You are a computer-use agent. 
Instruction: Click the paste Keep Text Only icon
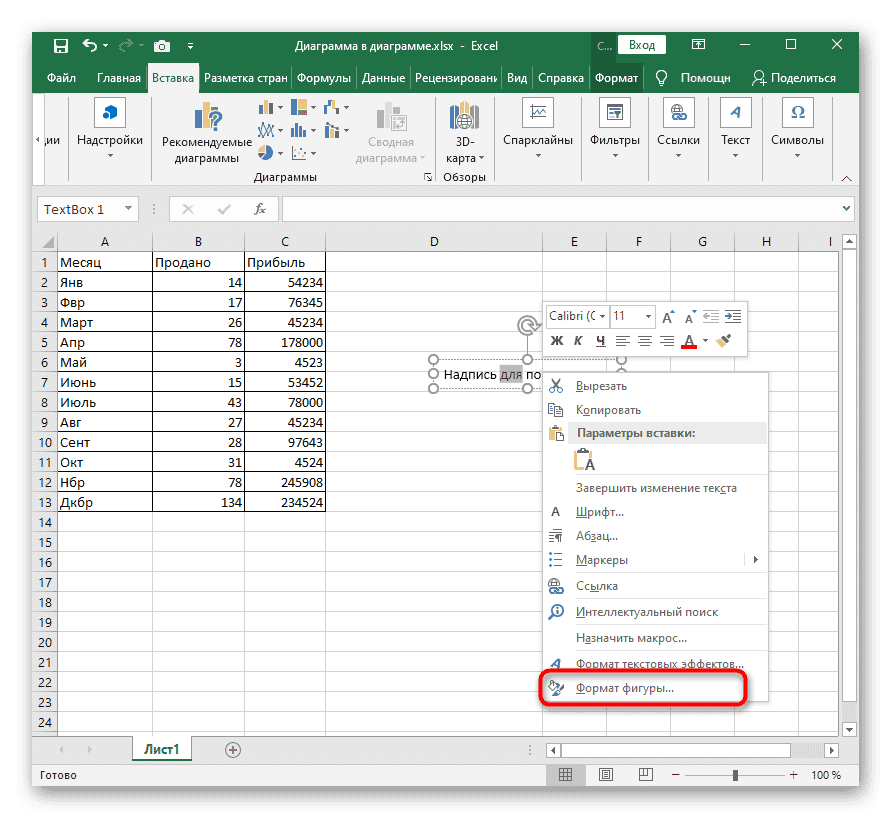point(585,460)
